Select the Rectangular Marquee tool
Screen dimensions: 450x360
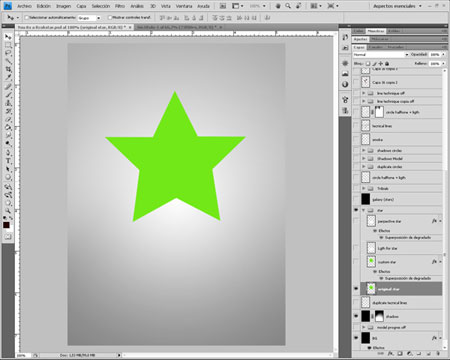click(8, 45)
